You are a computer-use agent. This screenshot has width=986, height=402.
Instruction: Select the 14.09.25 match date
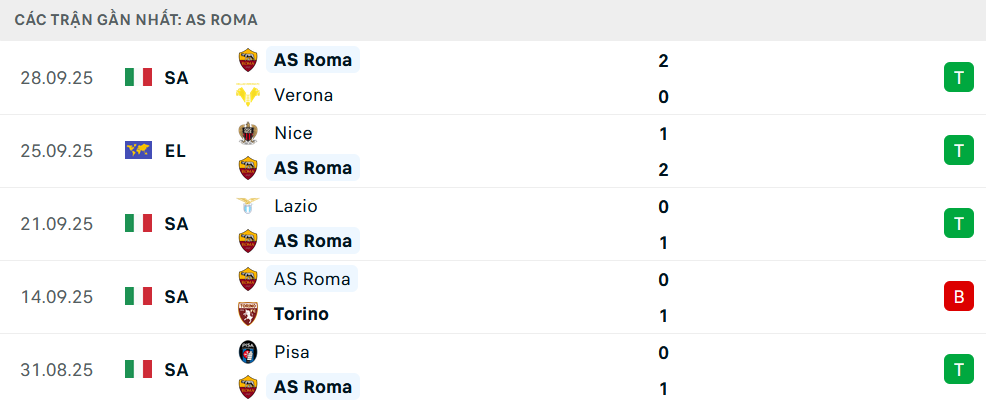click(x=56, y=296)
